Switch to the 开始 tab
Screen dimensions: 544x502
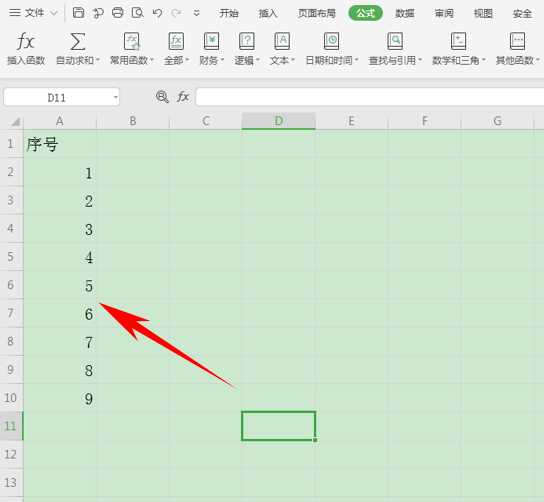coord(229,14)
